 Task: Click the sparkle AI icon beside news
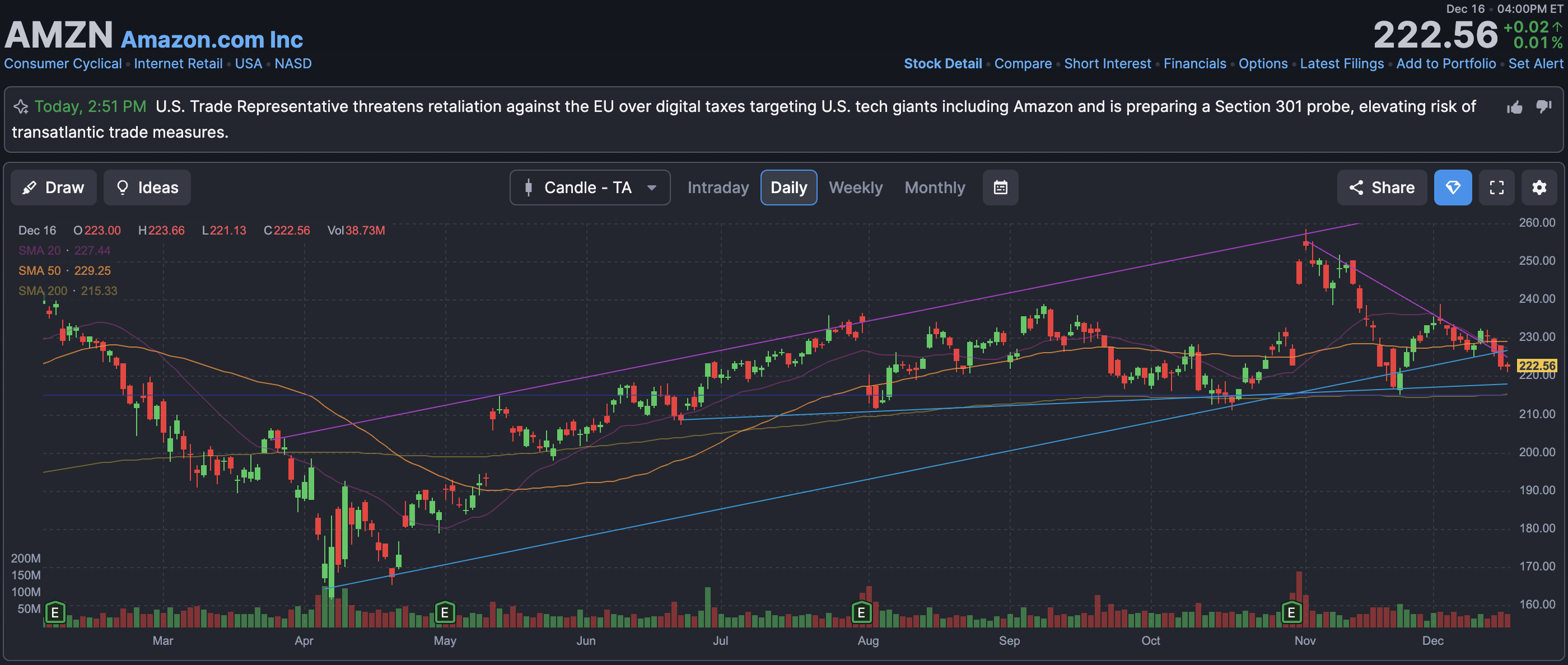point(21,107)
